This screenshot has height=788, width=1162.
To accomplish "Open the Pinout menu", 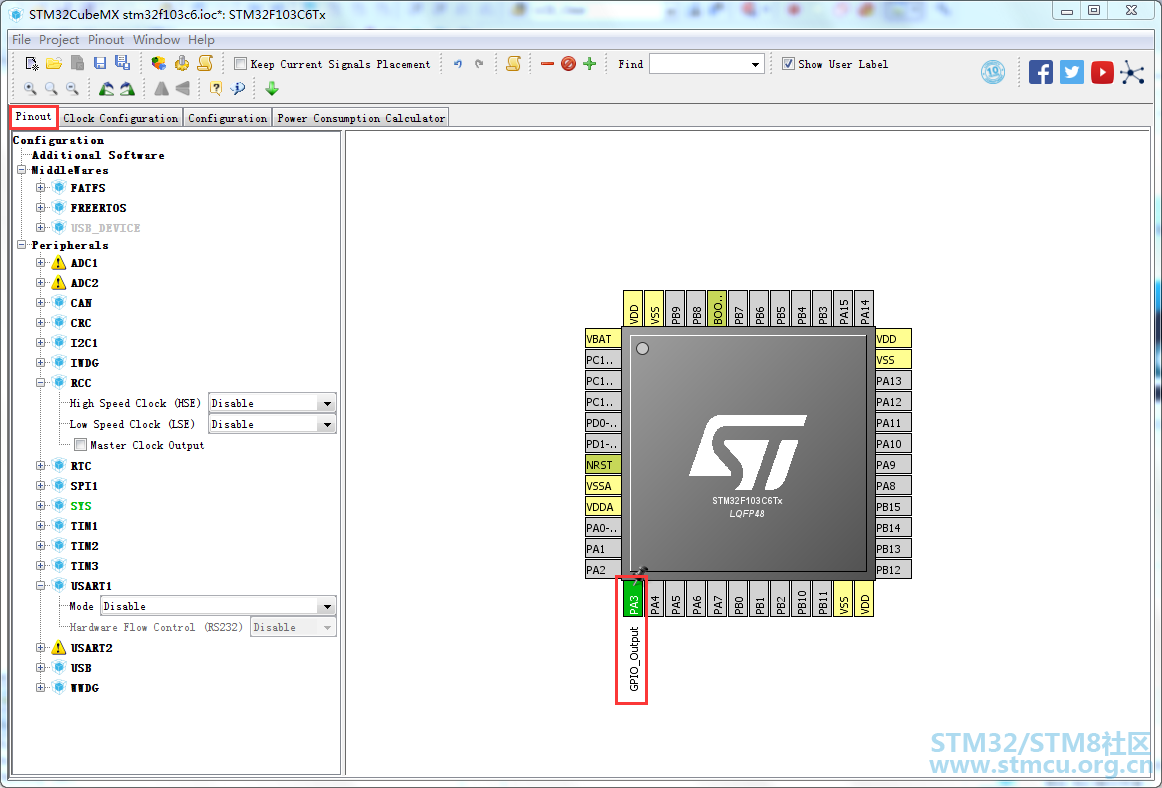I will click(106, 40).
